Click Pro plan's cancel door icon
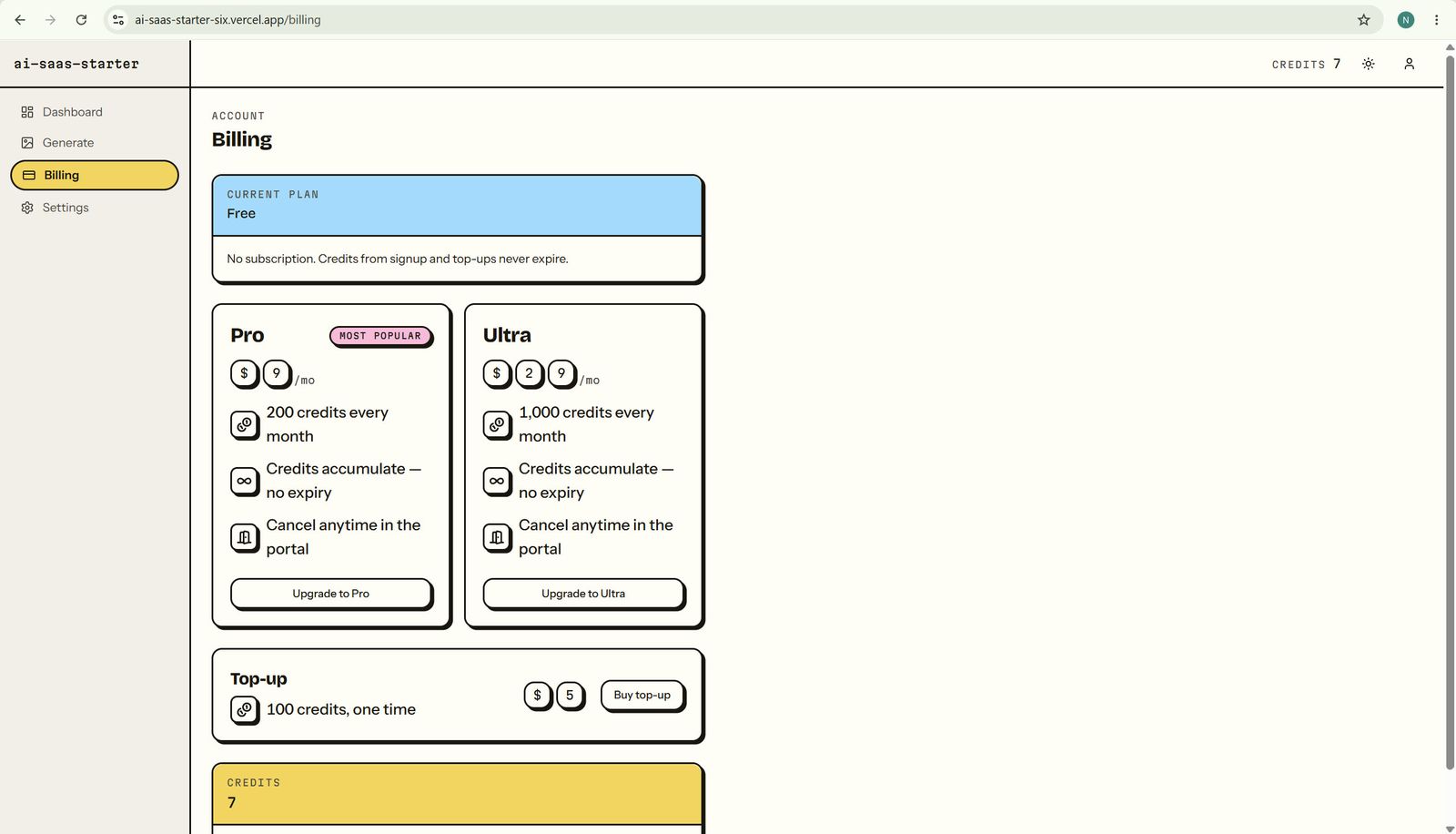 tap(245, 537)
